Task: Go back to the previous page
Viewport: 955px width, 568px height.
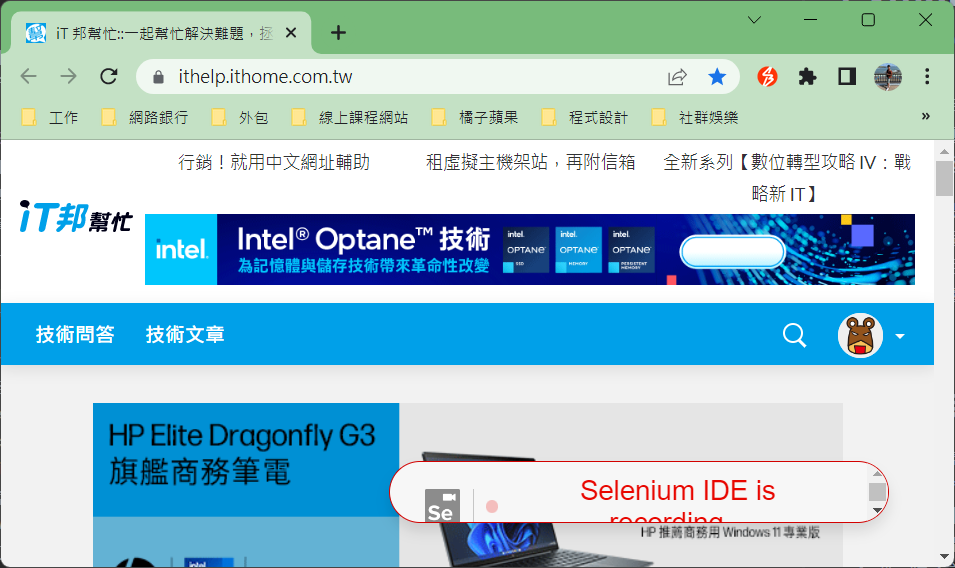Action: 29,77
